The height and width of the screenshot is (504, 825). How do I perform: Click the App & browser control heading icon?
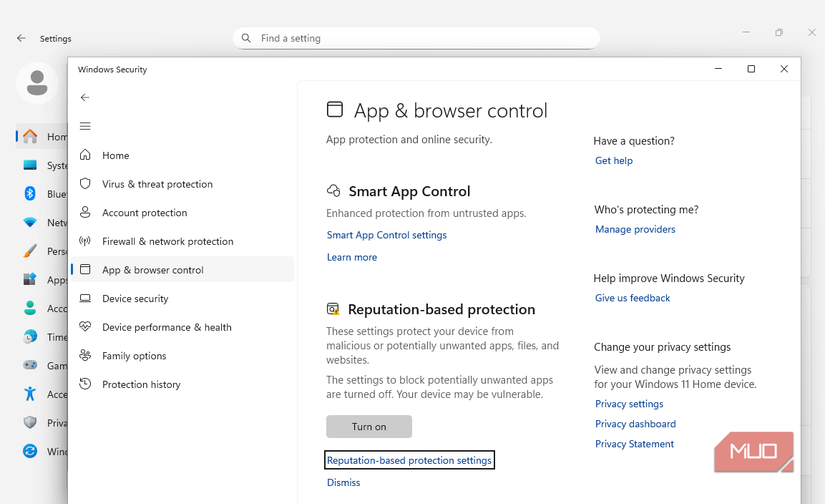click(x=335, y=109)
